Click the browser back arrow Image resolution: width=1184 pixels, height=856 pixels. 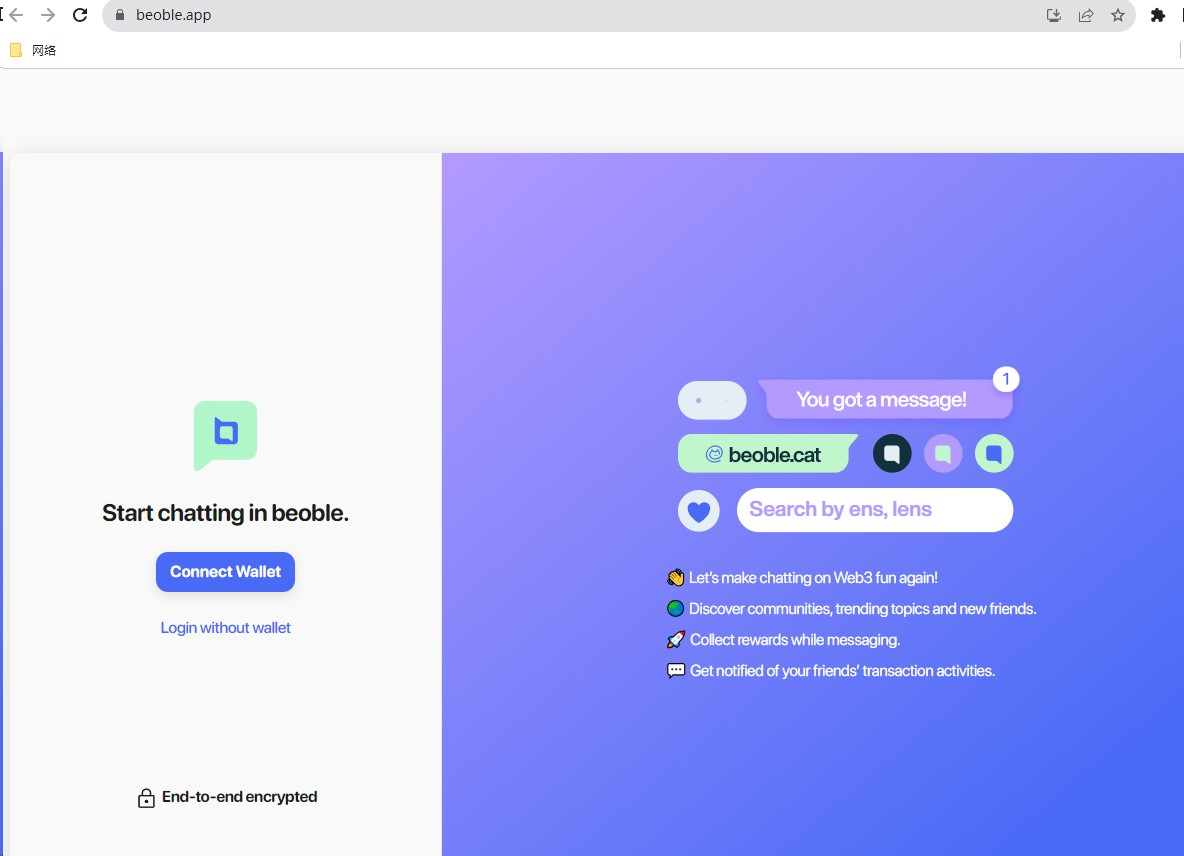click(16, 14)
